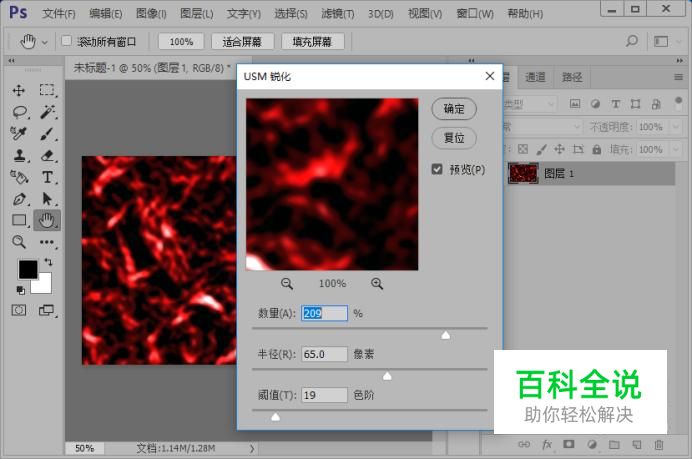Image resolution: width=692 pixels, height=459 pixels.
Task: Switch to the Paths tab
Action: pyautogui.click(x=572, y=78)
